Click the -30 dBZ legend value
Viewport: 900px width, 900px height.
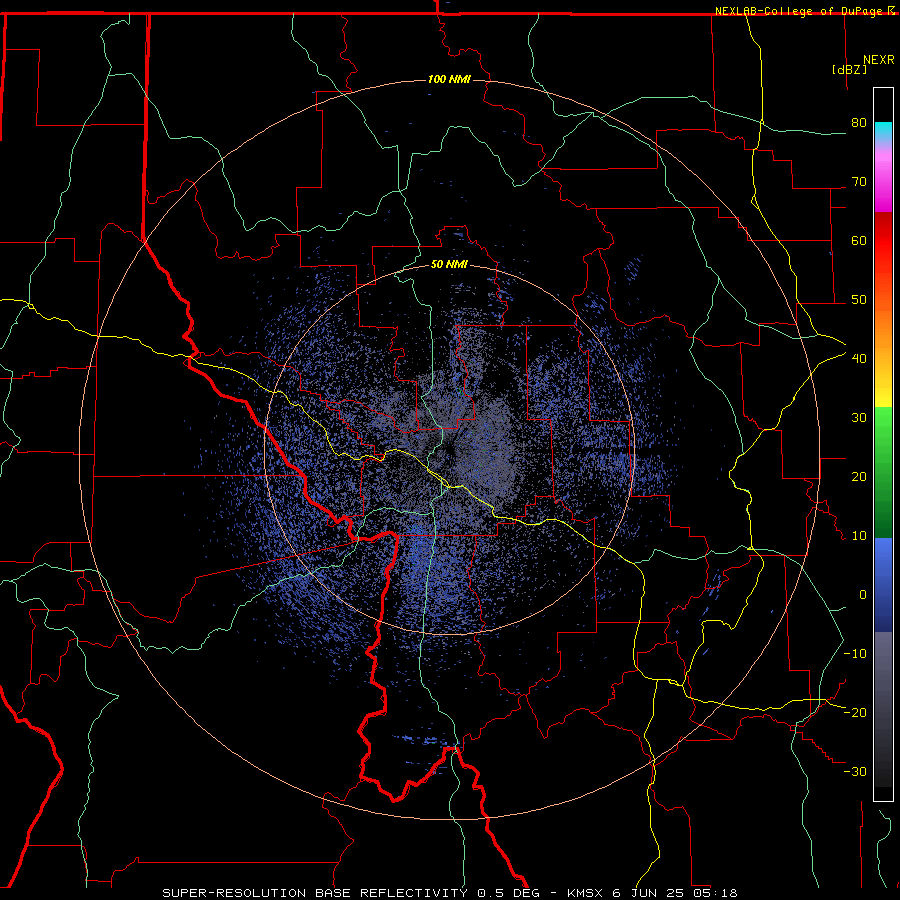coord(855,771)
